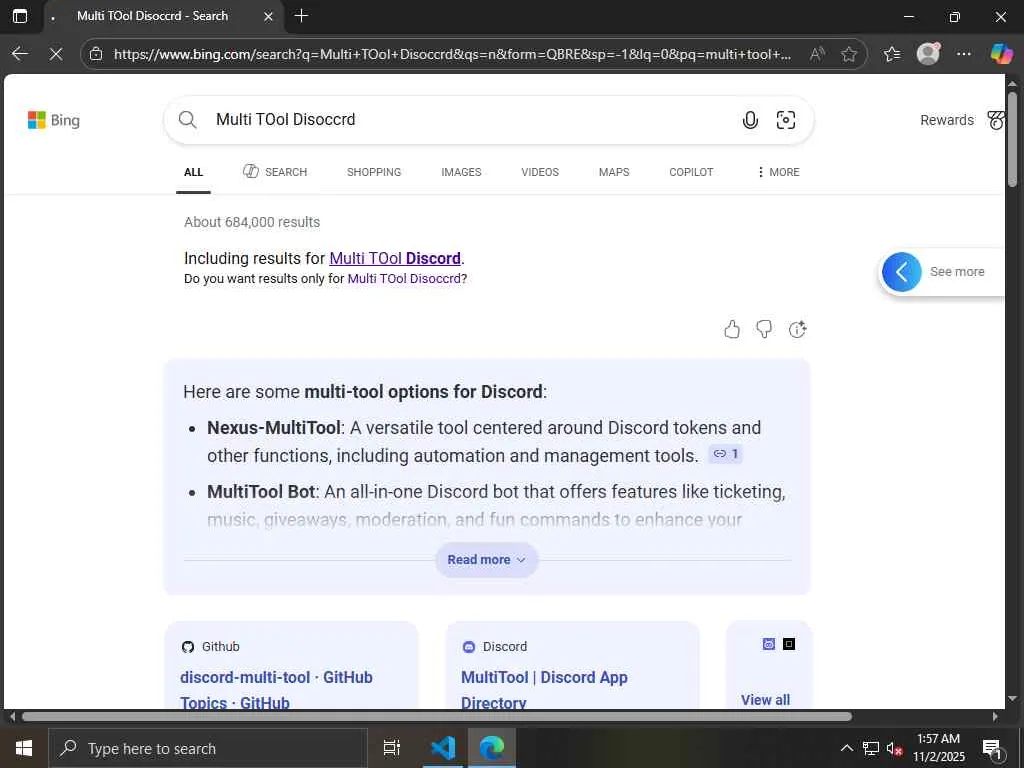
Task: Click the MultiTool Bot bullet text
Action: tap(496, 505)
